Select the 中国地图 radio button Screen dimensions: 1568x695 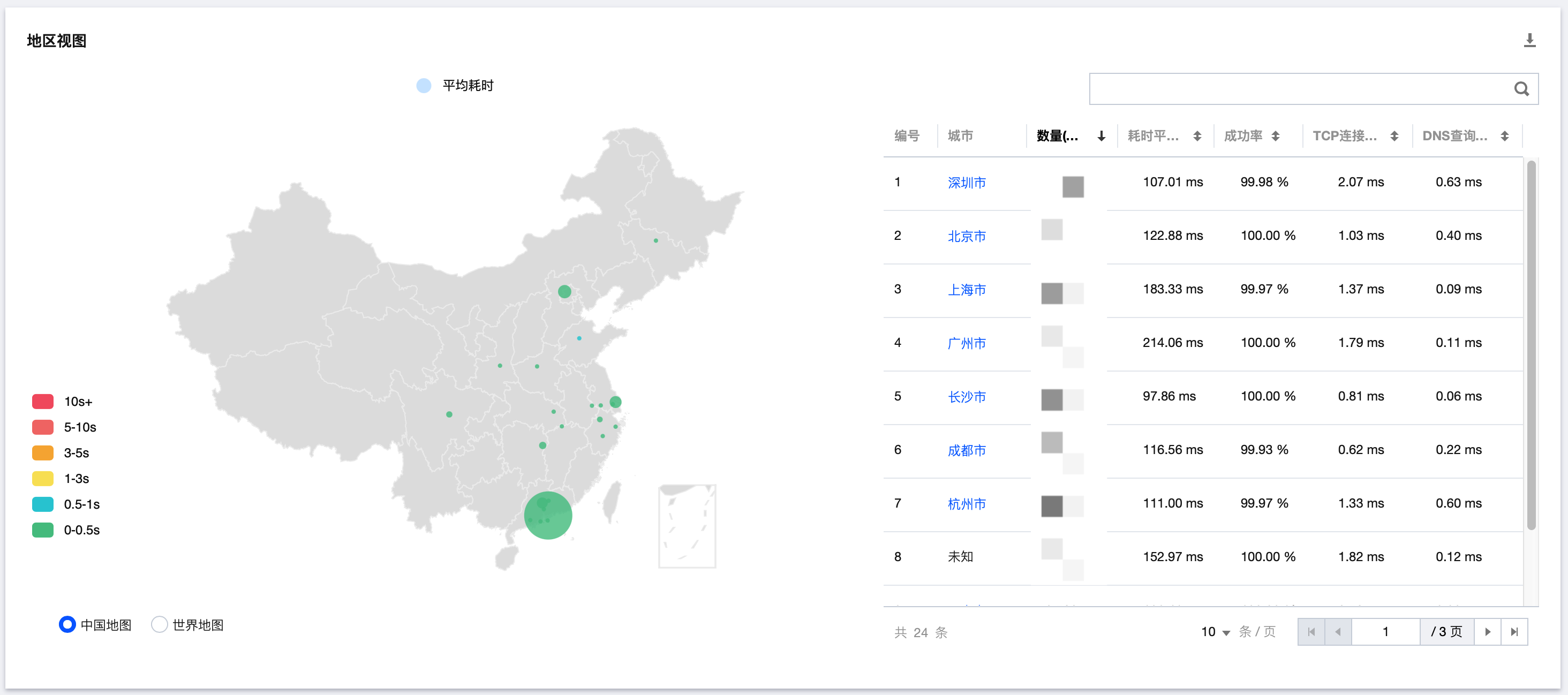(67, 624)
